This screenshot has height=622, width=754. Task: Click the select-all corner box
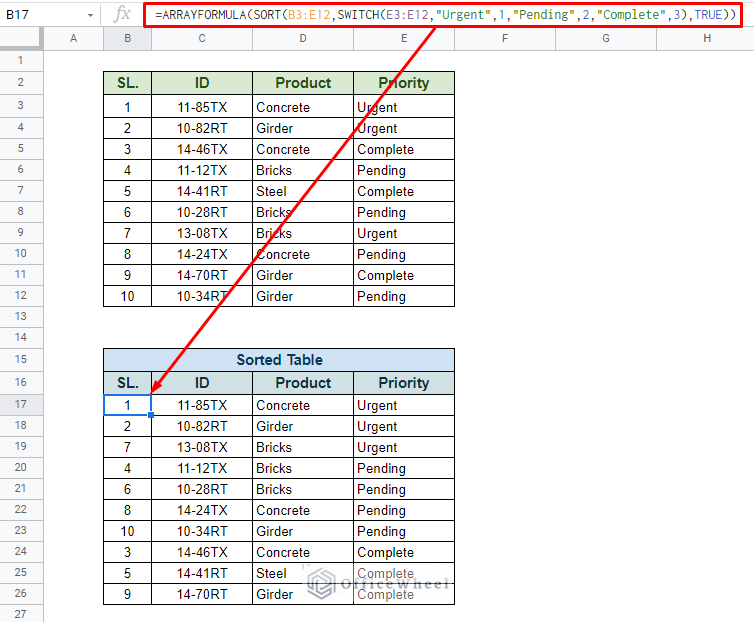tap(21, 38)
